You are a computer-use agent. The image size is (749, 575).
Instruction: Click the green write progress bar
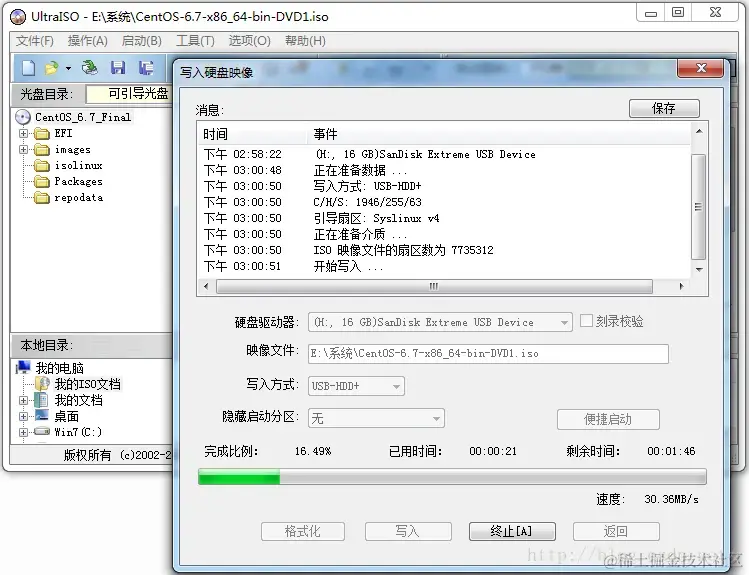[452, 477]
